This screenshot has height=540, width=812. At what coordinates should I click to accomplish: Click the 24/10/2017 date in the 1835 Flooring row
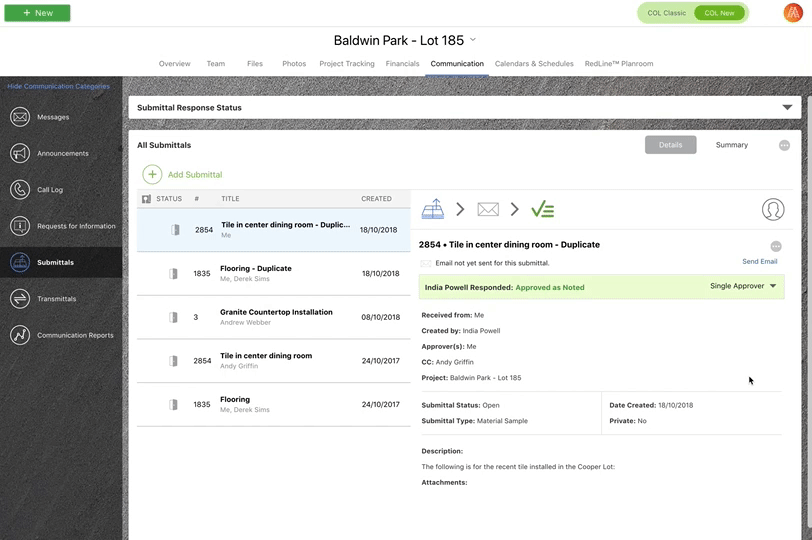click(381, 404)
